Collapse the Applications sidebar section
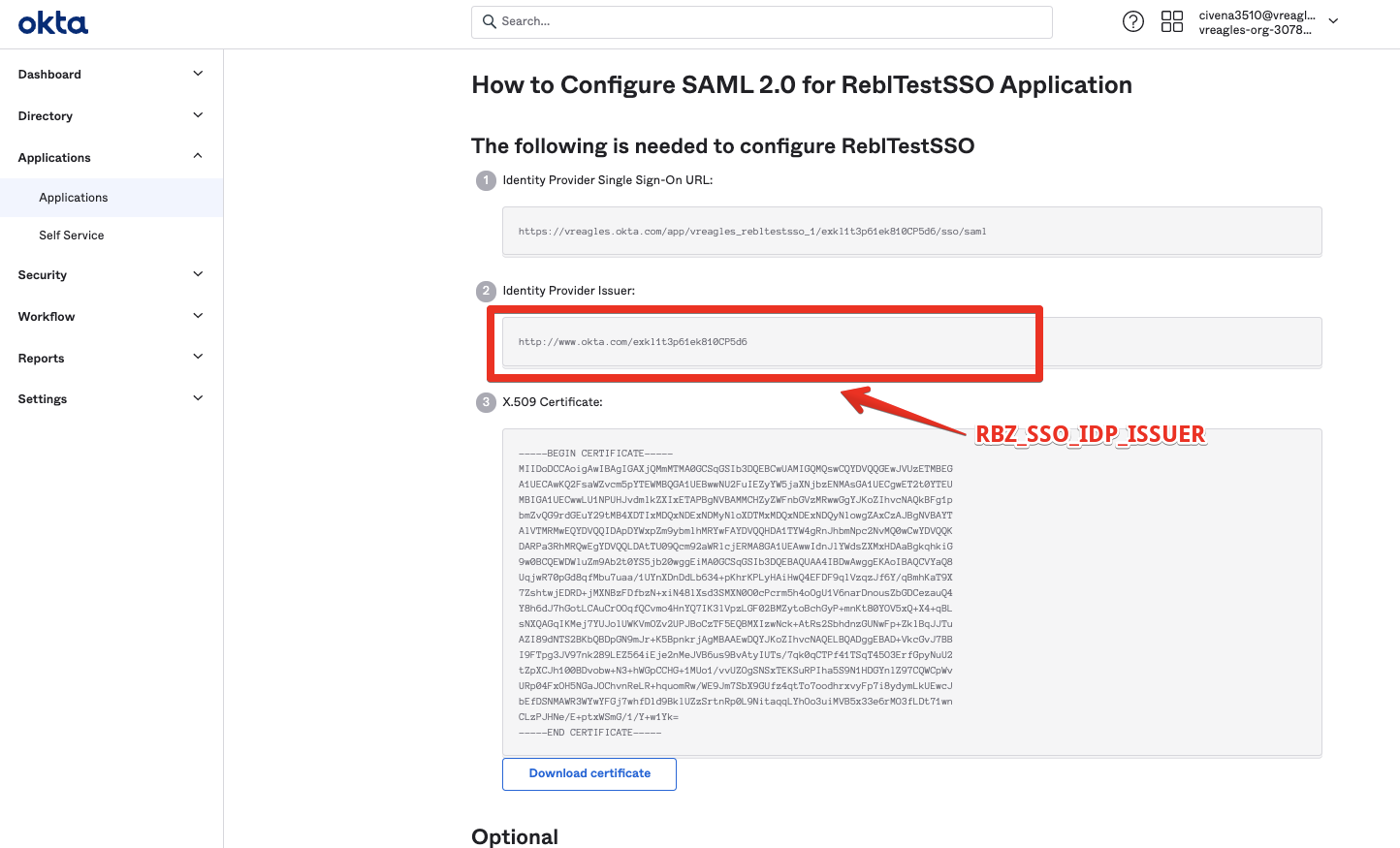The width and height of the screenshot is (1400, 848). tap(198, 156)
